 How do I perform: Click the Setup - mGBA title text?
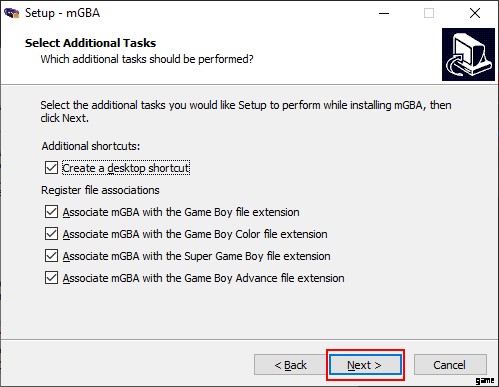(x=62, y=13)
